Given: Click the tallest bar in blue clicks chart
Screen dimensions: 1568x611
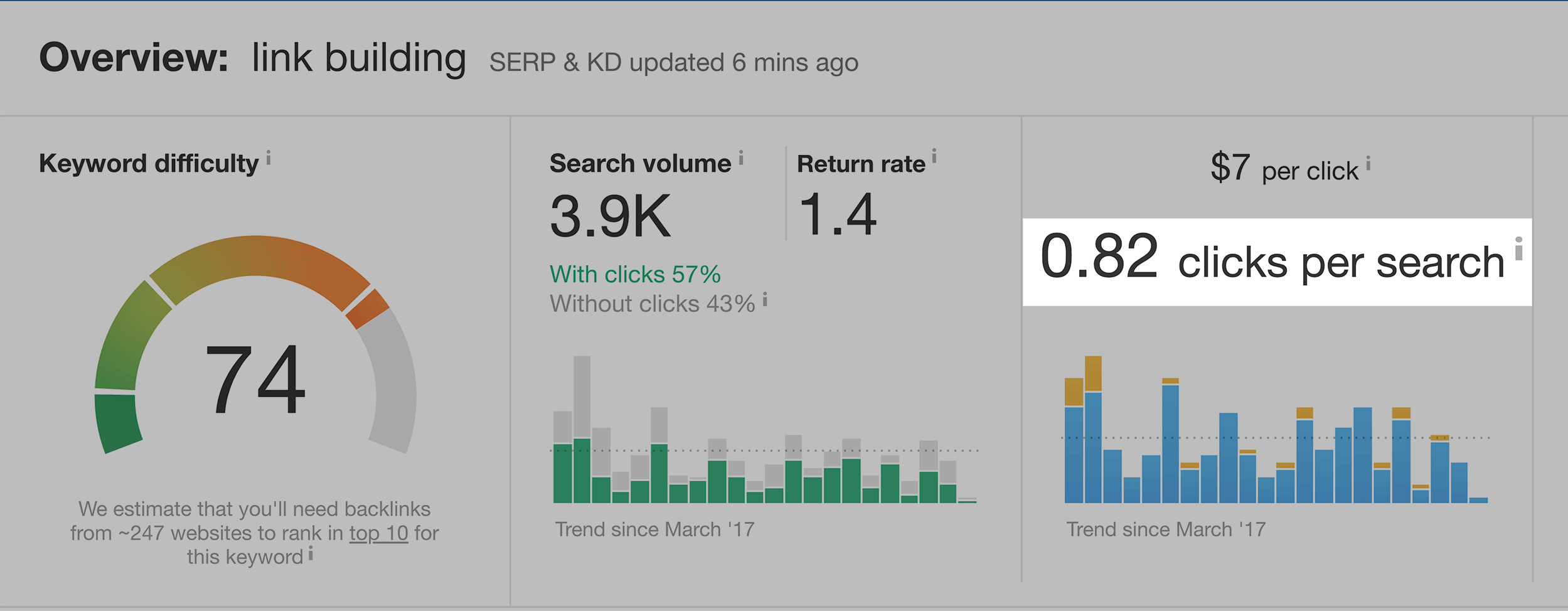Looking at the screenshot, I should click(1093, 429).
